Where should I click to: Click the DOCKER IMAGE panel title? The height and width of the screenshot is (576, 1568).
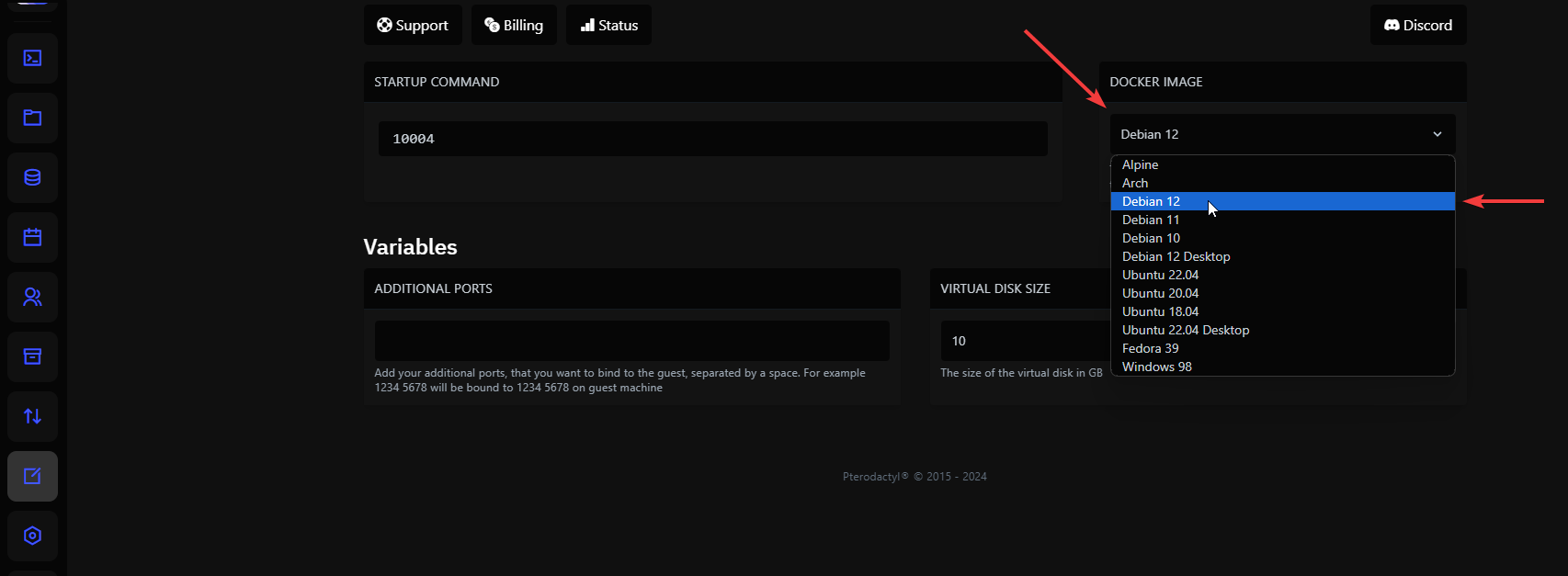1156,82
